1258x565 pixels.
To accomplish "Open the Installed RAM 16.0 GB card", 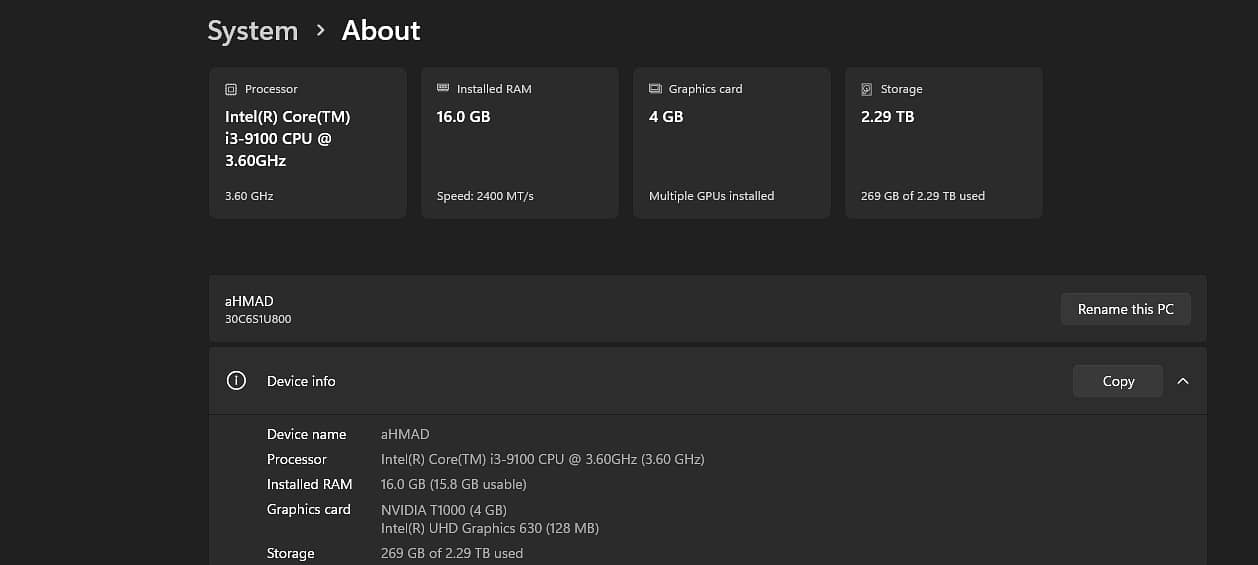I will click(520, 143).
